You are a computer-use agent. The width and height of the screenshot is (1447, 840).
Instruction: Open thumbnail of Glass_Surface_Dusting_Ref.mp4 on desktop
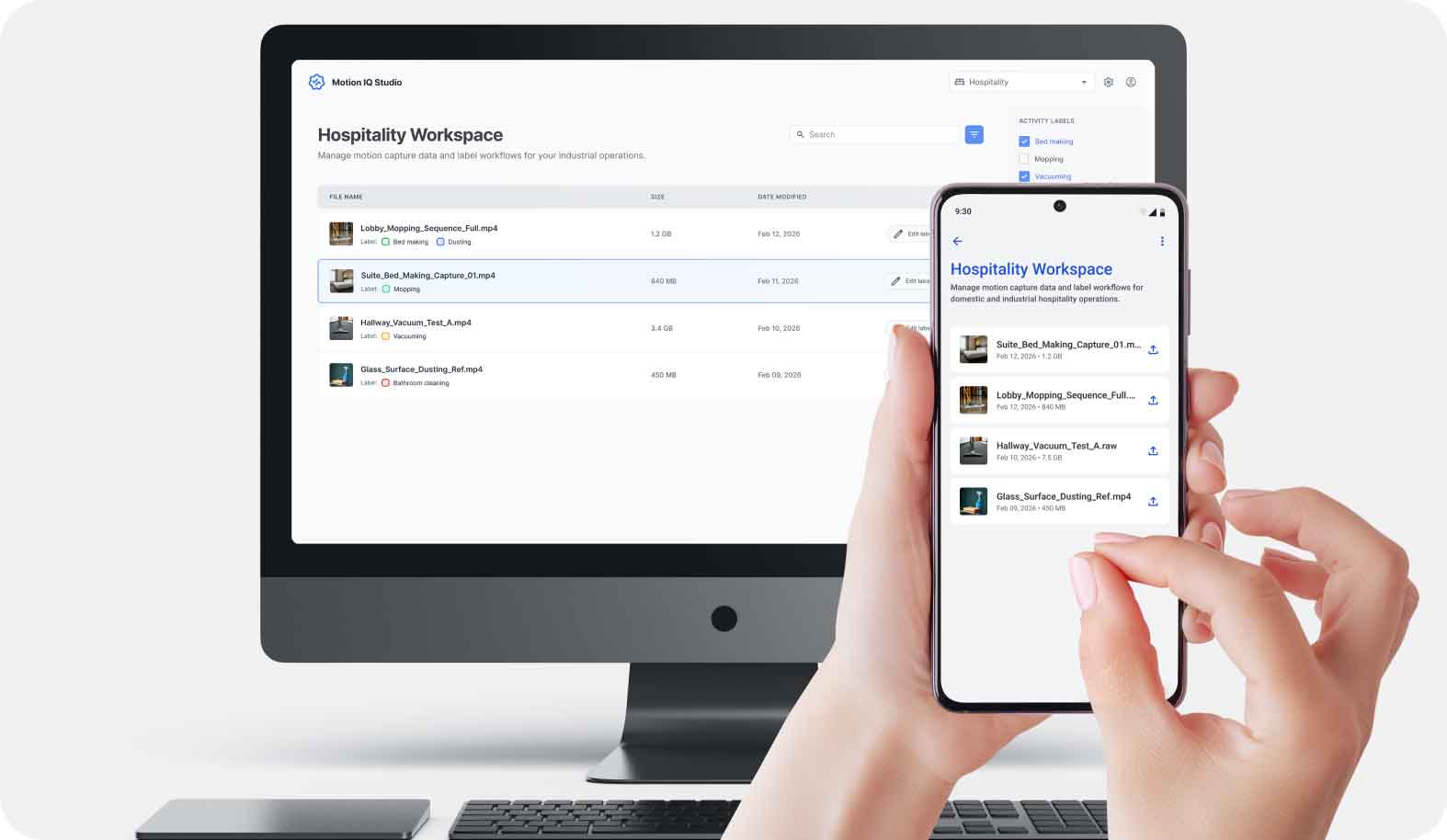(341, 375)
